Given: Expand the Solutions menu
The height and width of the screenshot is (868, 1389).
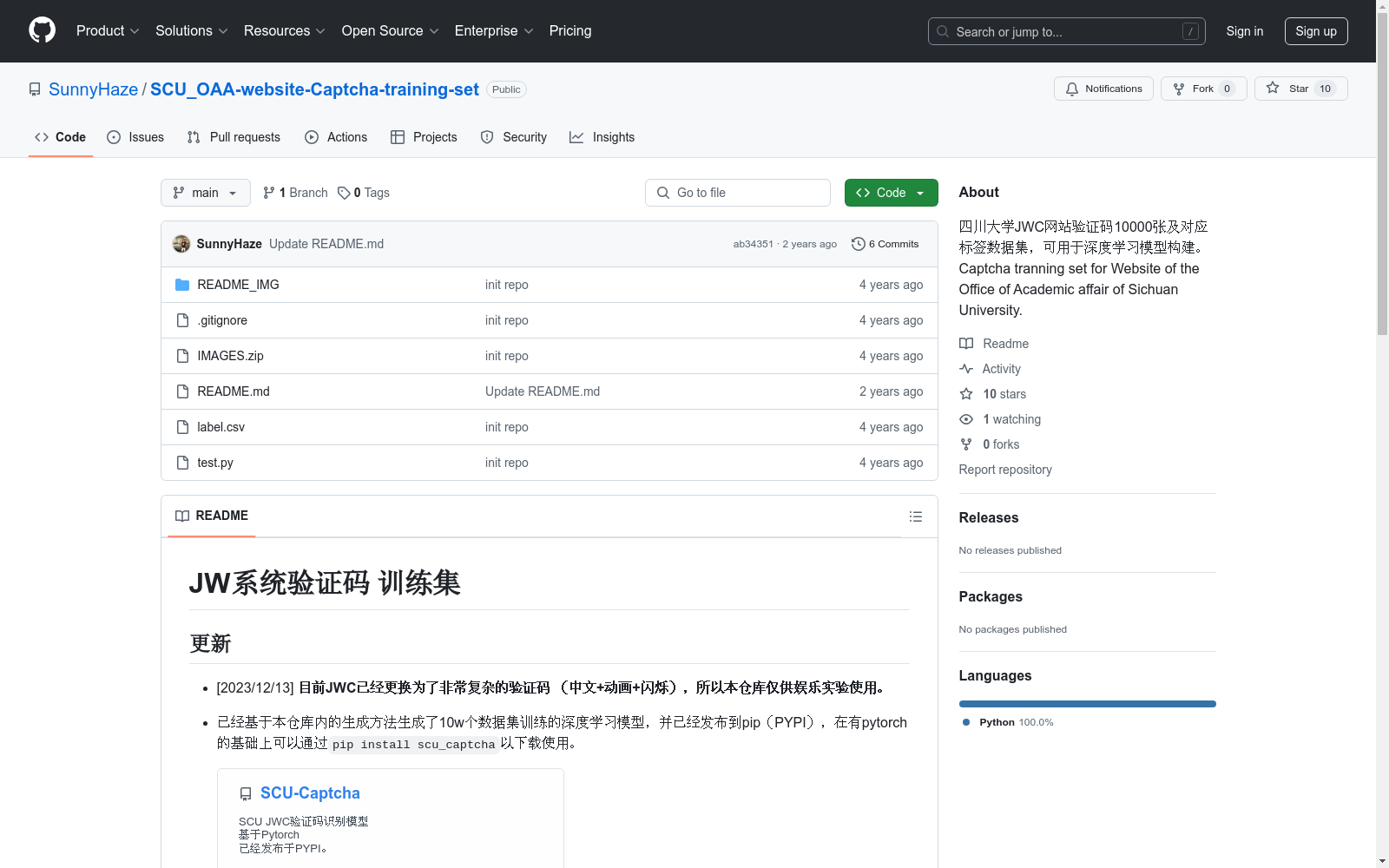Looking at the screenshot, I should (192, 31).
